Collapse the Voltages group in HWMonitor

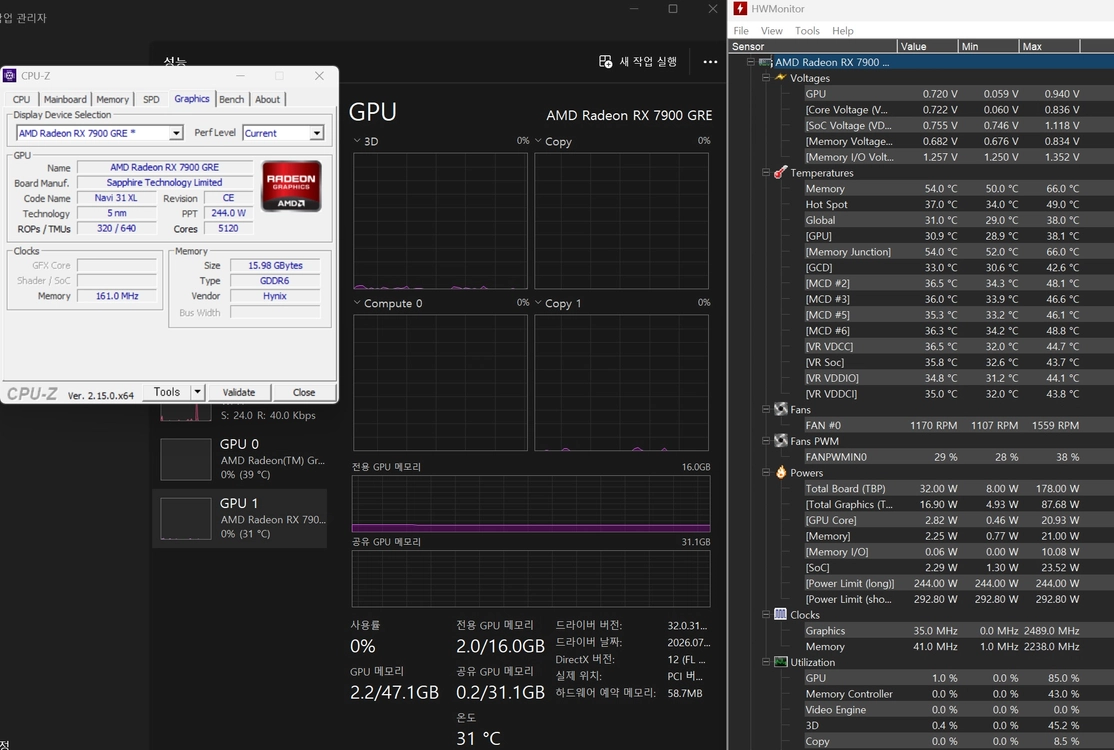pyautogui.click(x=766, y=77)
